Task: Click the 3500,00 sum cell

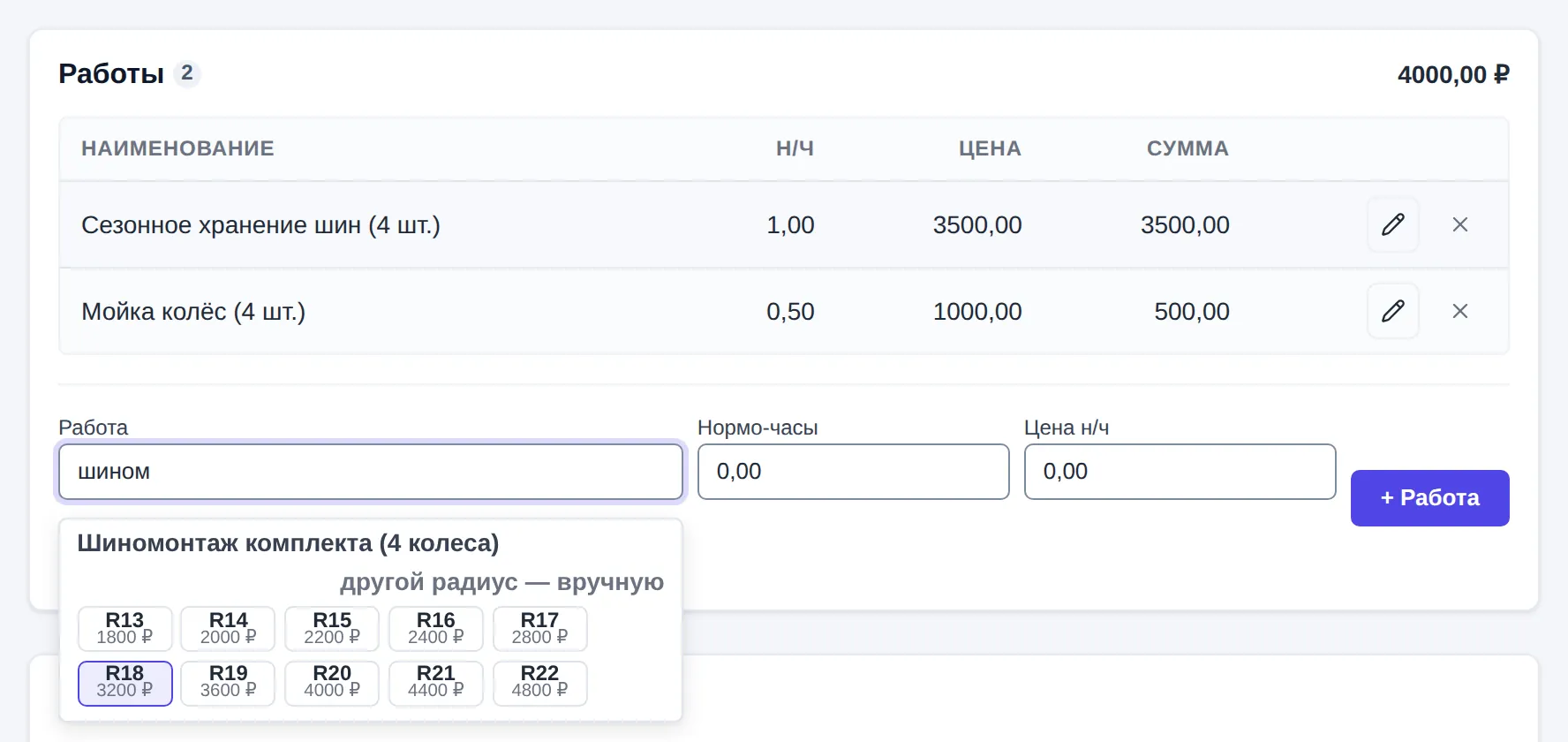Action: click(x=1185, y=225)
